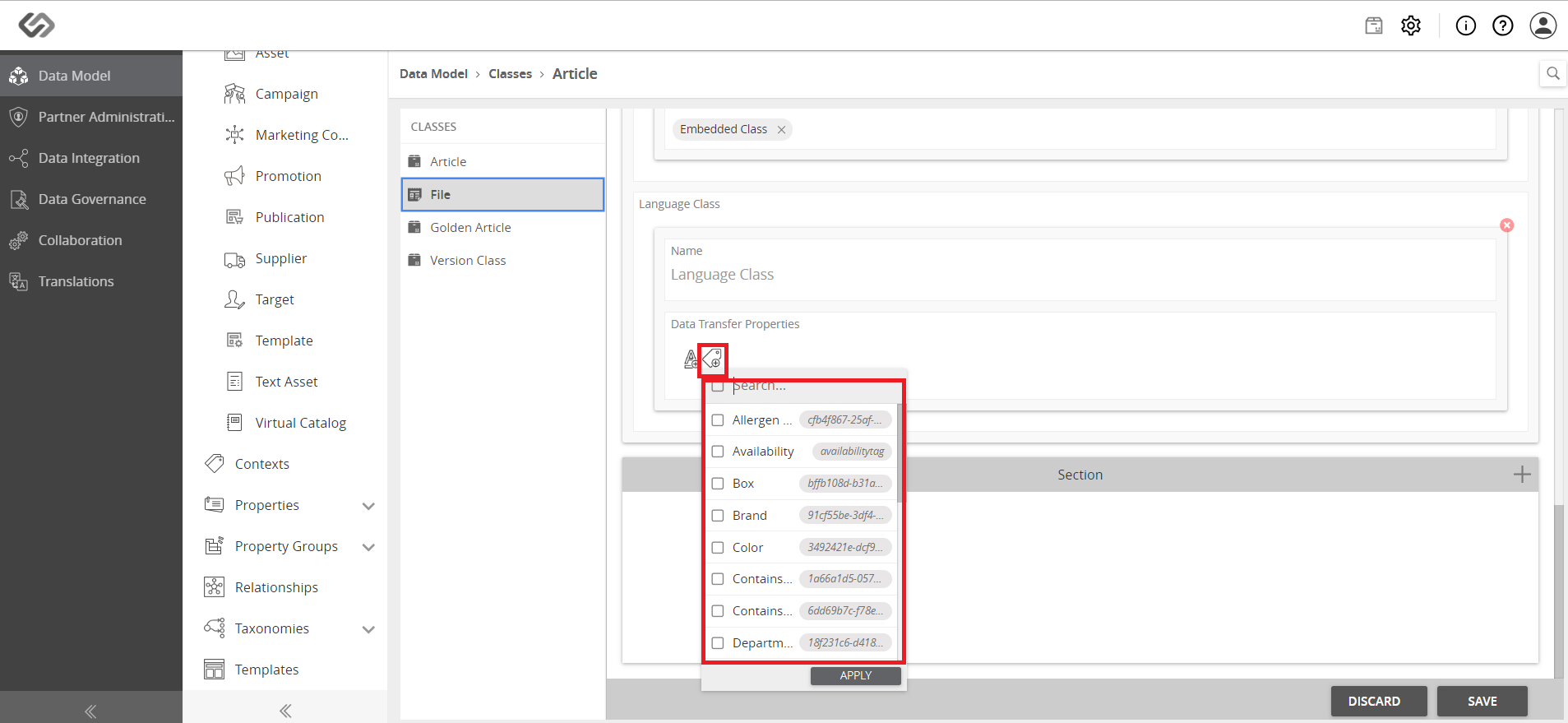Click the information icon in the header
Image resolution: width=1568 pixels, height=723 pixels.
coord(1466,25)
